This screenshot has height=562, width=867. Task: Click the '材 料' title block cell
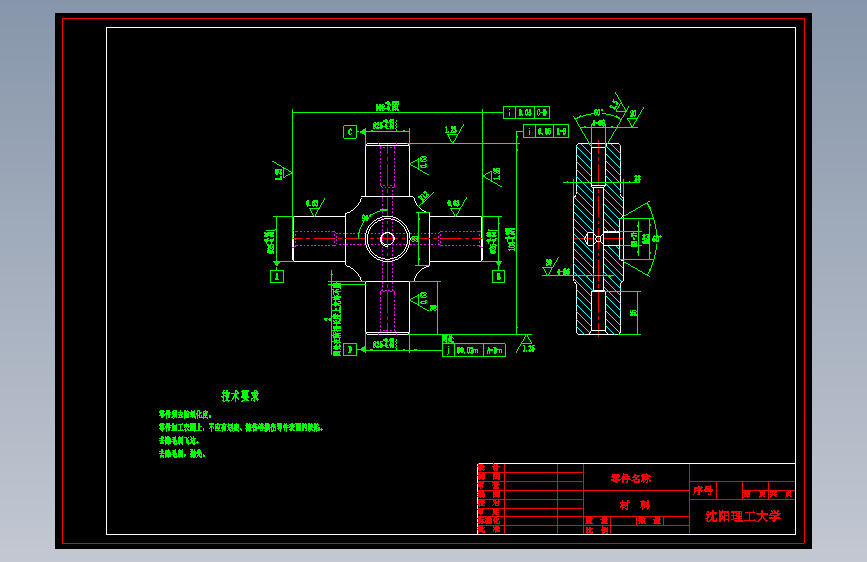[x=634, y=504]
